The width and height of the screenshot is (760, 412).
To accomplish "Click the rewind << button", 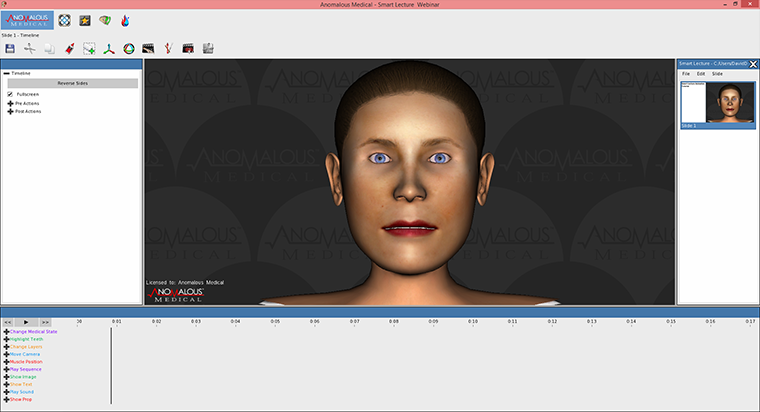I will tap(8, 322).
